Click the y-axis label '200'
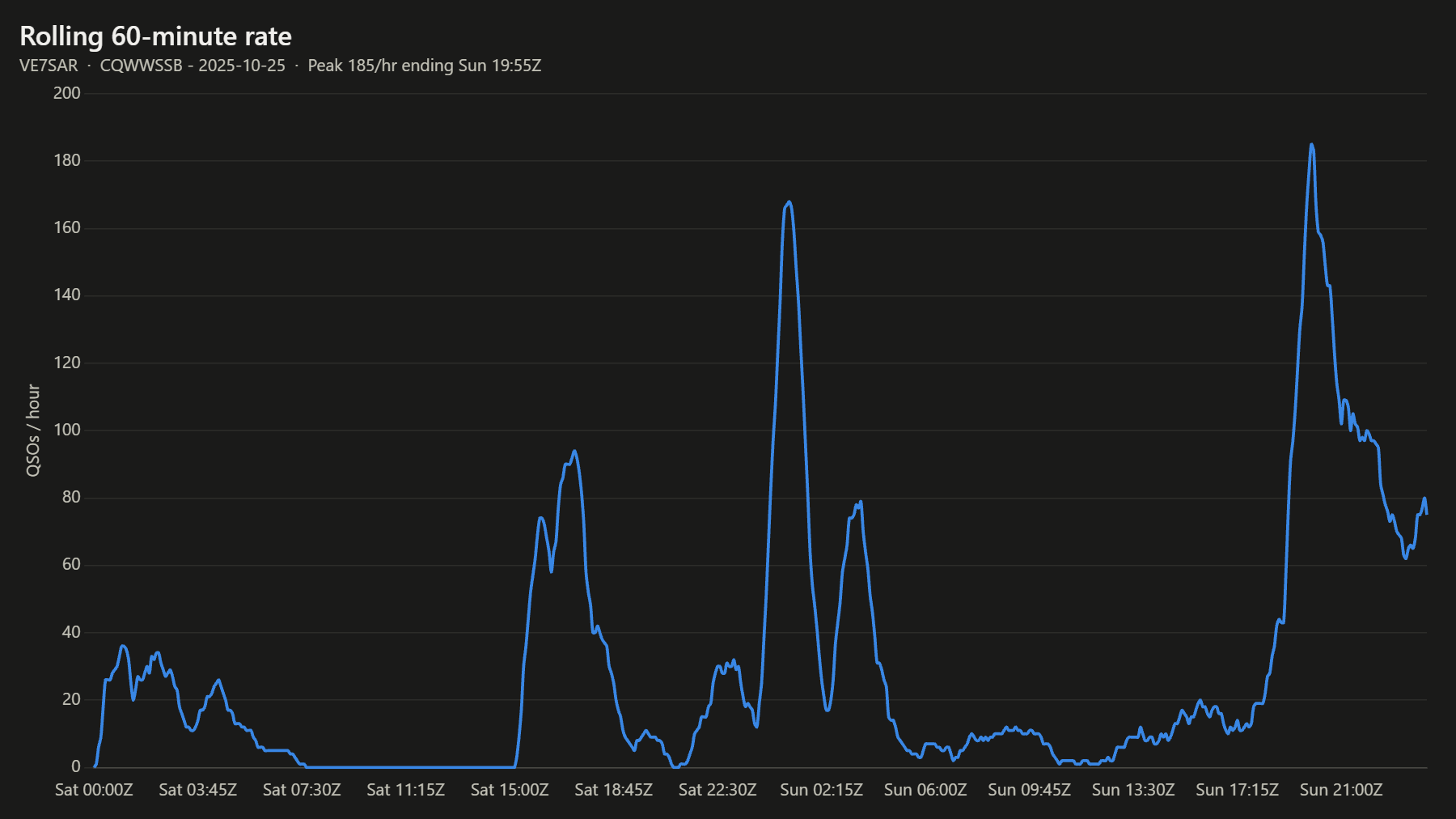1456x819 pixels. point(67,93)
